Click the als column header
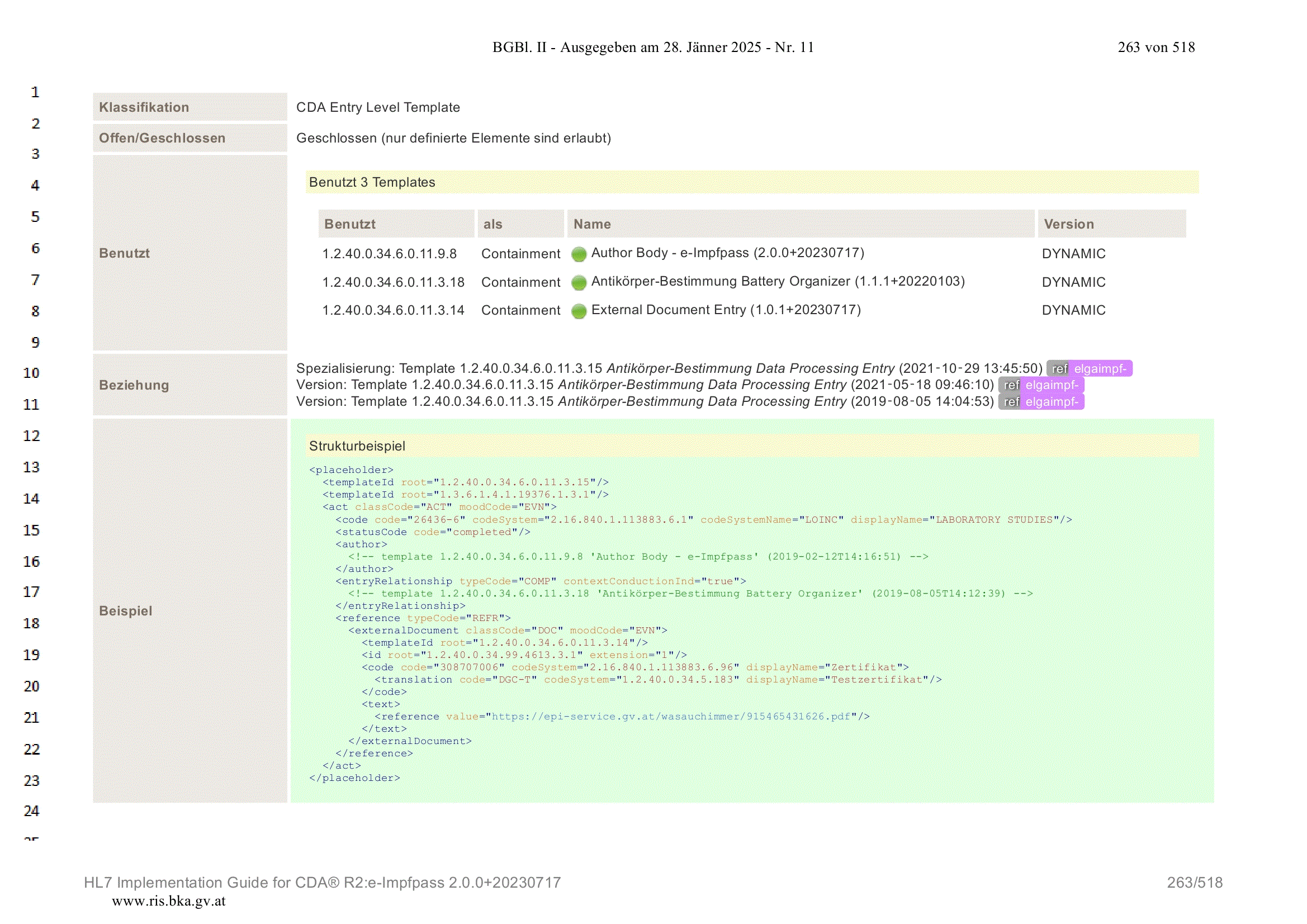This screenshot has height=924, width=1307. click(x=520, y=224)
